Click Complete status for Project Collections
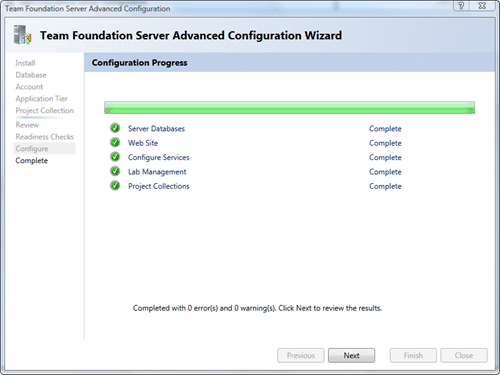The height and width of the screenshot is (375, 500). point(385,186)
